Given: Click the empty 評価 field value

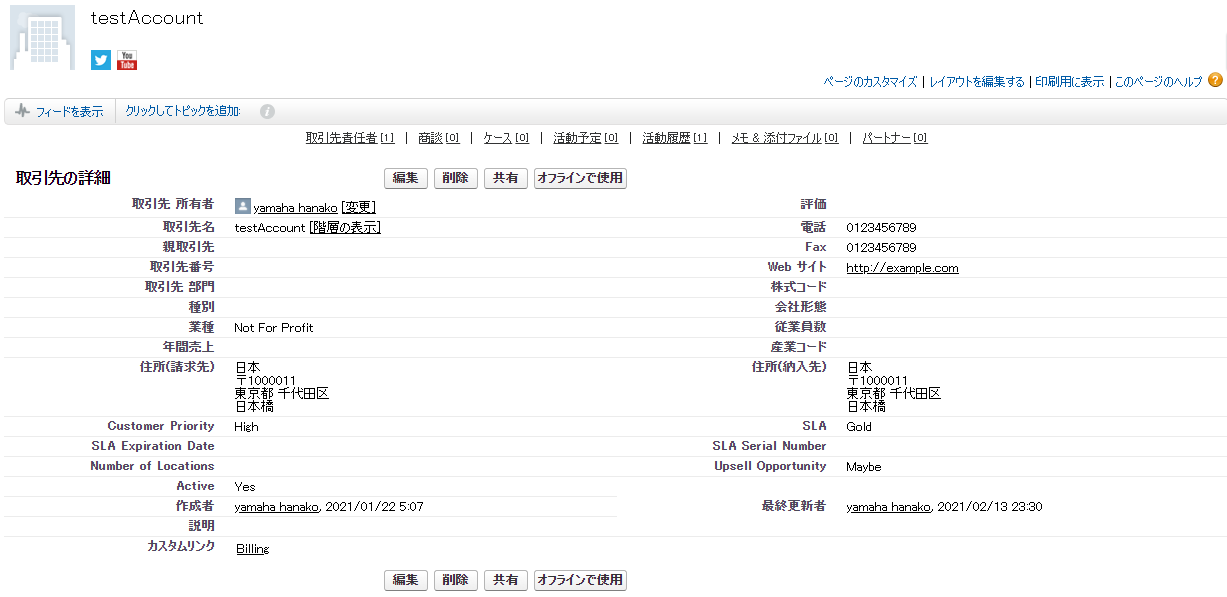Looking at the screenshot, I should (1034, 204).
